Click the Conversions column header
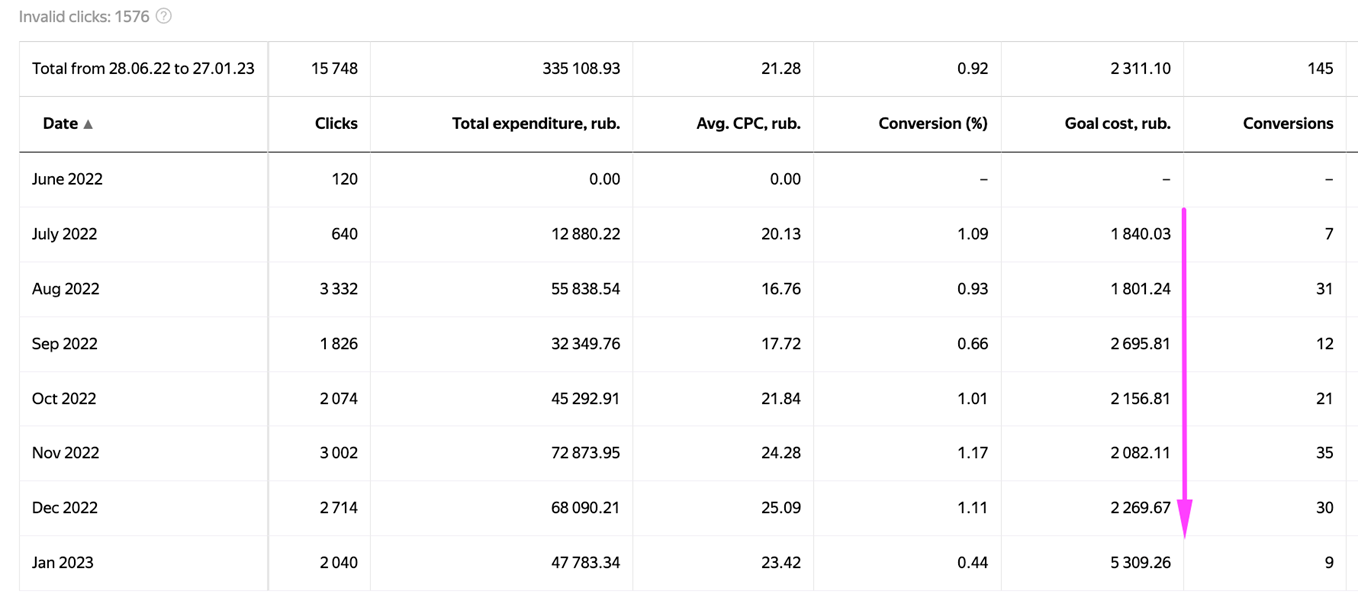 coord(1287,124)
